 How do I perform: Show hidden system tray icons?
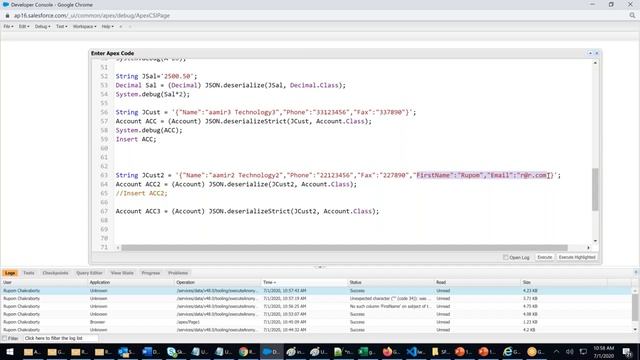click(x=556, y=351)
